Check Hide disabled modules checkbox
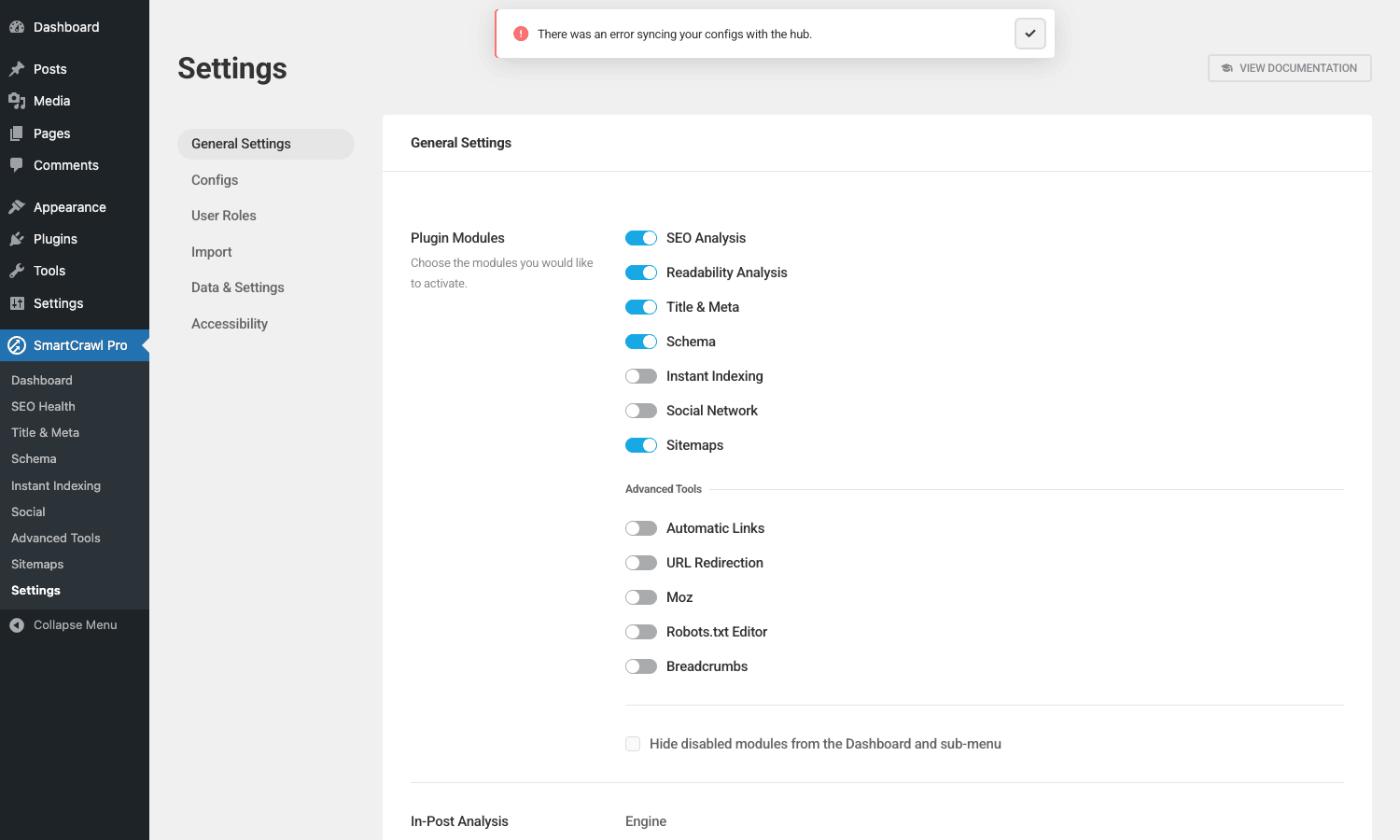1400x840 pixels. point(633,744)
